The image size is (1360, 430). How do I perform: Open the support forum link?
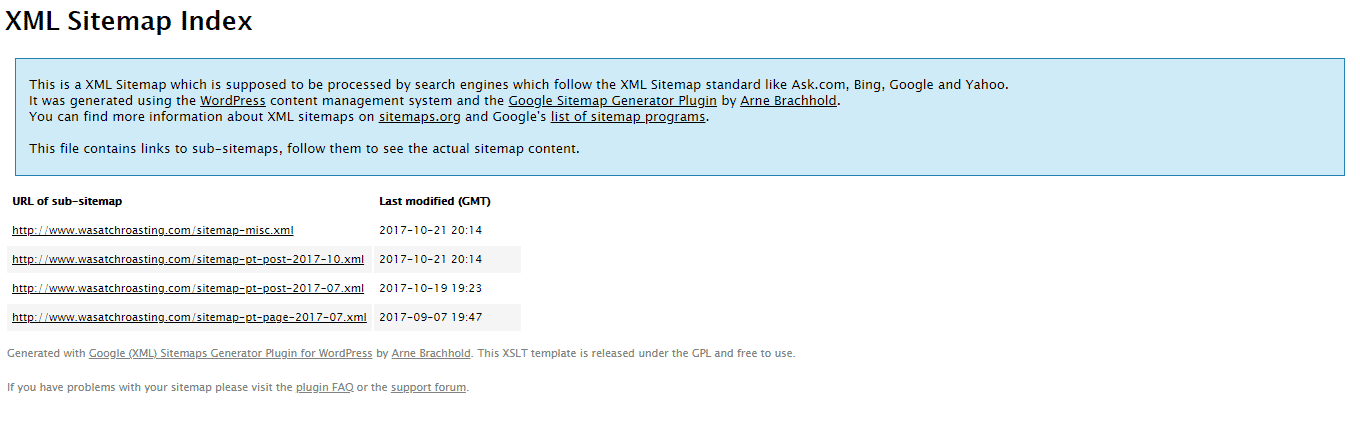[428, 387]
